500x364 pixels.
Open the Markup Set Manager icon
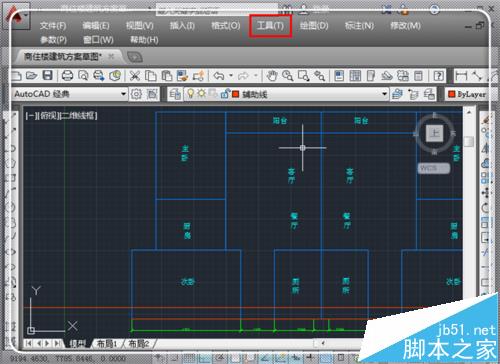click(x=403, y=76)
